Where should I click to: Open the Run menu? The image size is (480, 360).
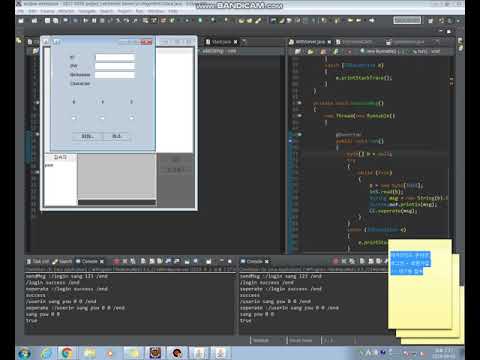point(139,11)
